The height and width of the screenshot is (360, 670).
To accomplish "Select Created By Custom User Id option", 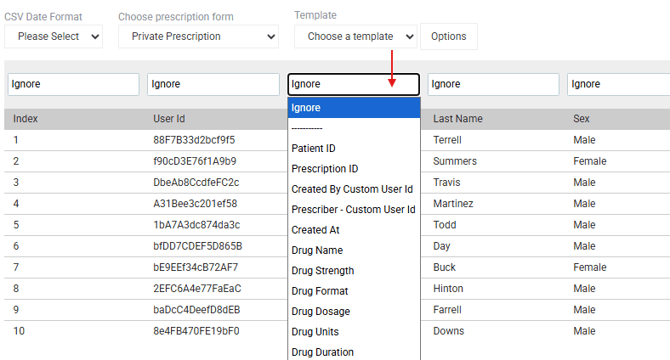I will point(354,189).
